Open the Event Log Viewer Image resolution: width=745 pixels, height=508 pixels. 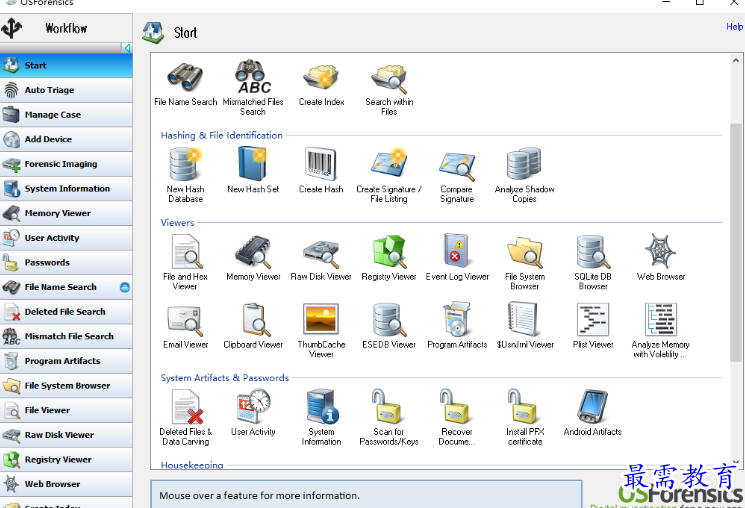(457, 250)
